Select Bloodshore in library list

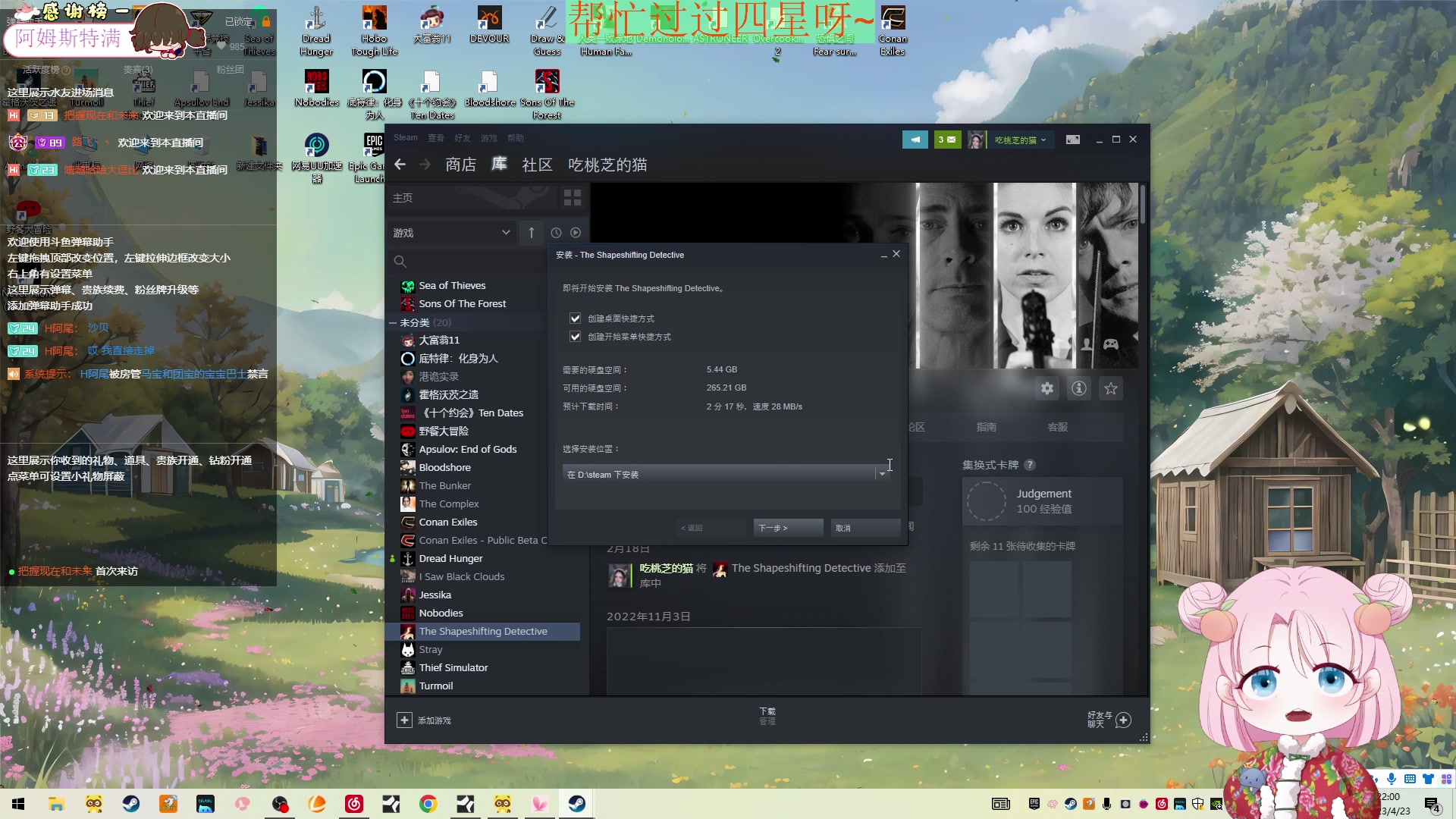(x=445, y=467)
